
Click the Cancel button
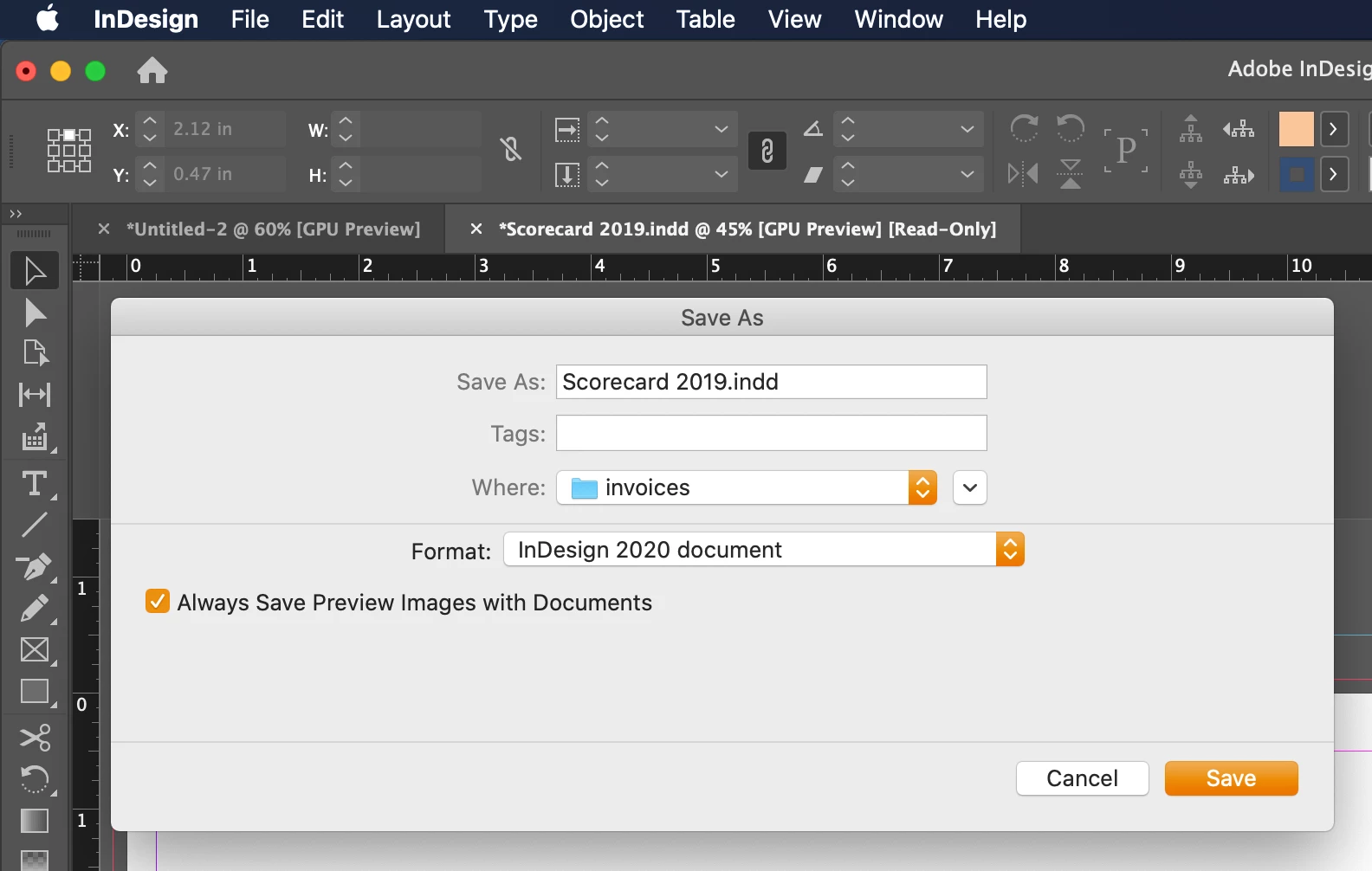pos(1082,778)
